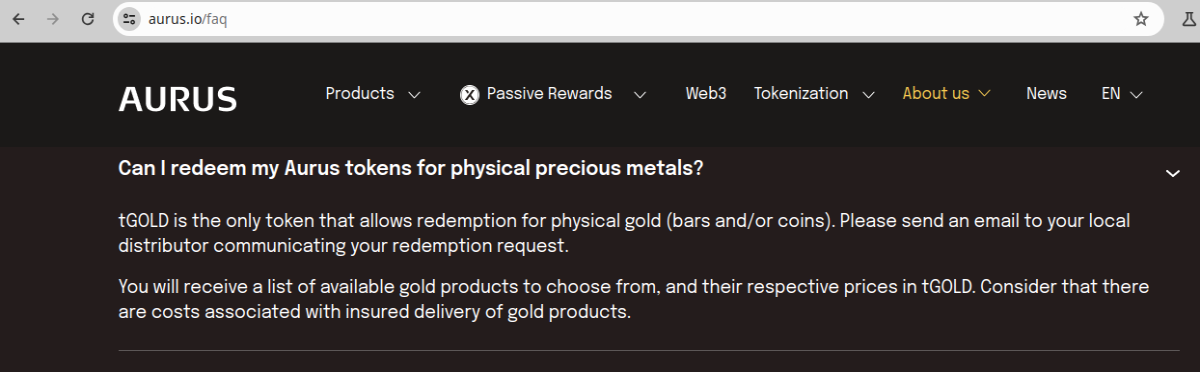Viewport: 1200px width, 372px height.
Task: Bookmark this page with star icon
Action: (x=1141, y=19)
